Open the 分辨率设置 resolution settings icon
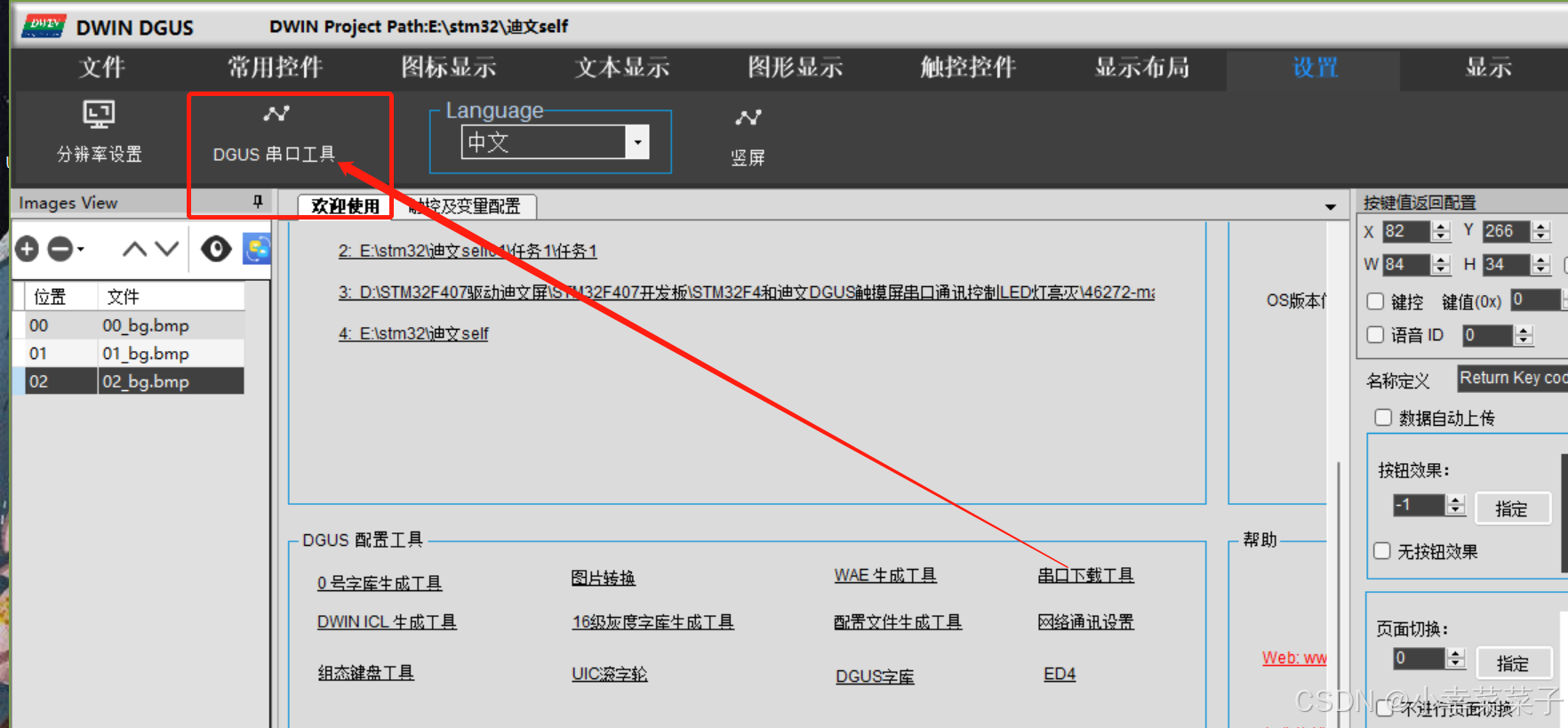This screenshot has width=1568, height=728. point(99,132)
